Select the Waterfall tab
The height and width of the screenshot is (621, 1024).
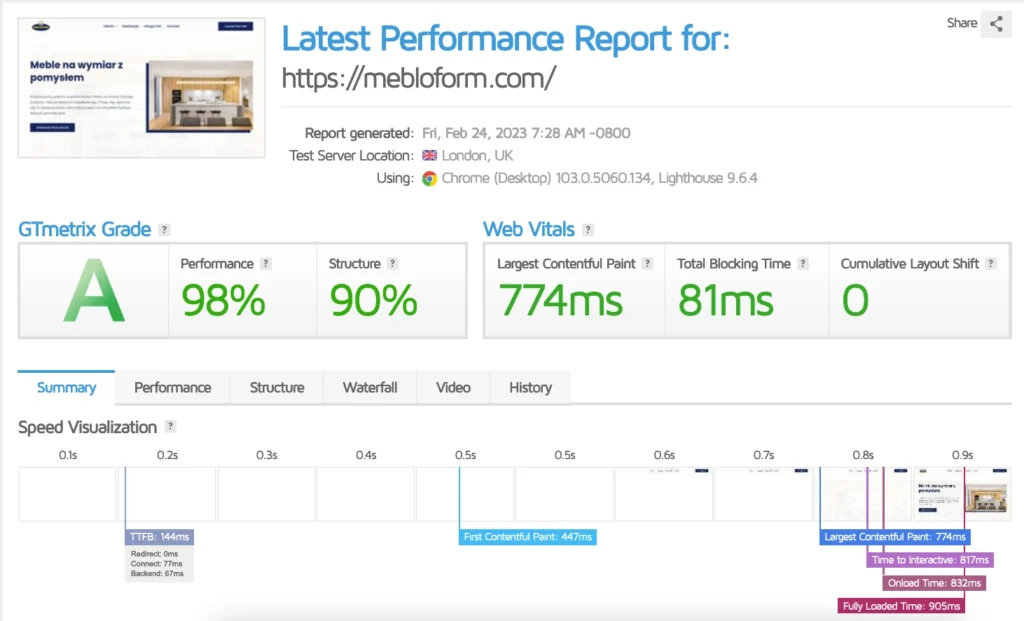[x=370, y=387]
